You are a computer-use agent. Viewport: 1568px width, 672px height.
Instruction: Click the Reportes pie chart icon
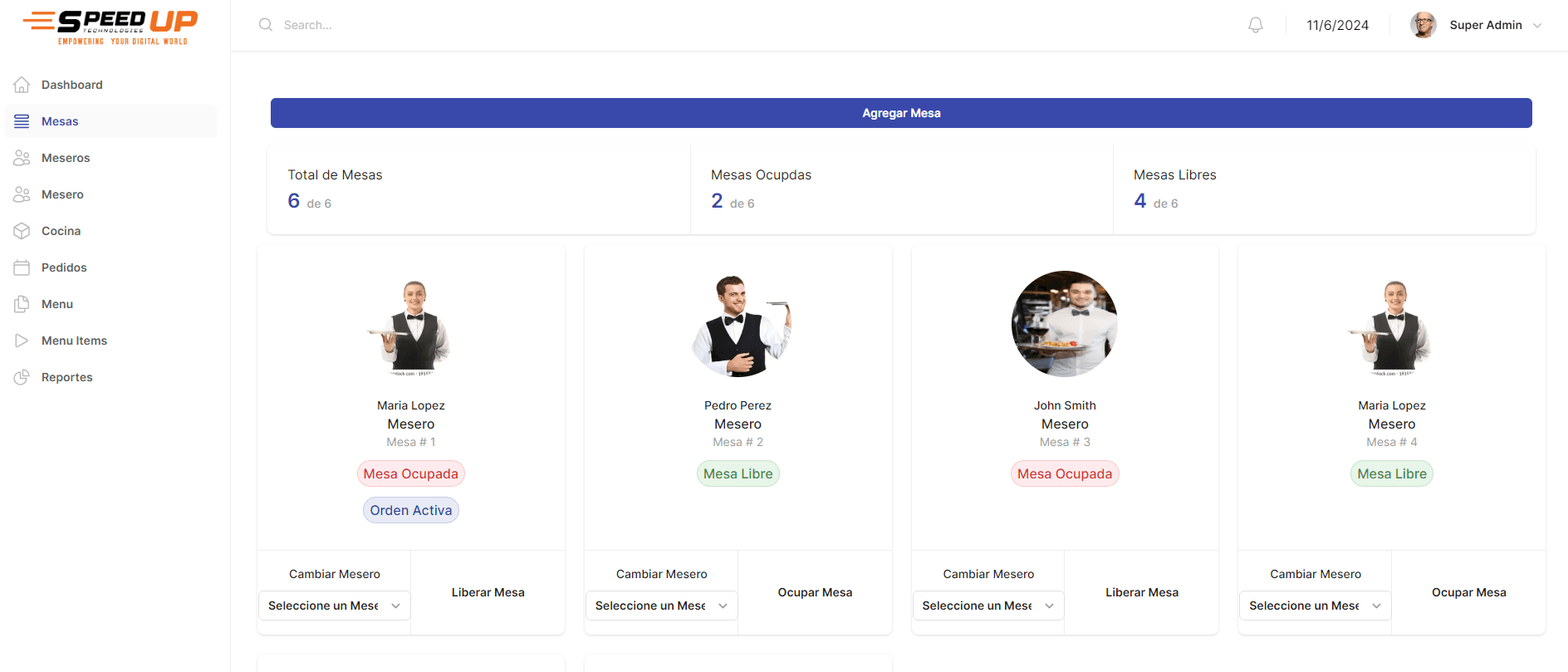point(22,377)
